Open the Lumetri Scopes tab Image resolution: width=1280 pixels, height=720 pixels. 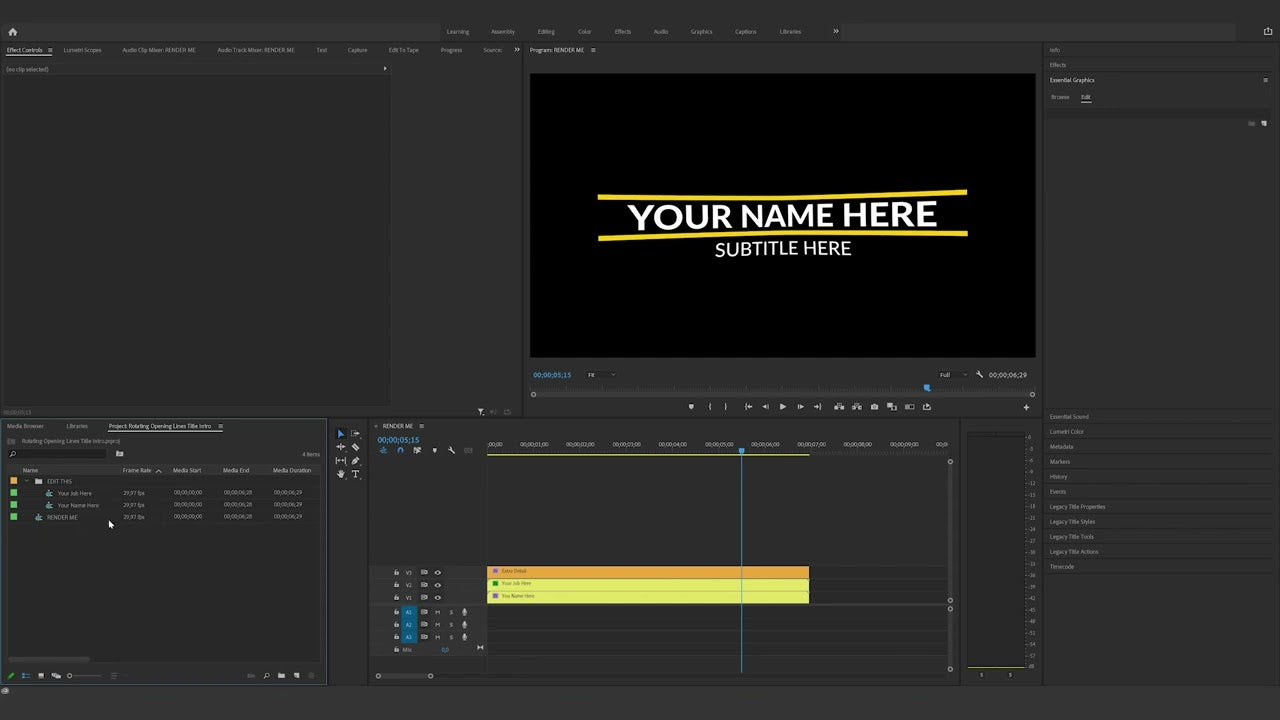82,50
